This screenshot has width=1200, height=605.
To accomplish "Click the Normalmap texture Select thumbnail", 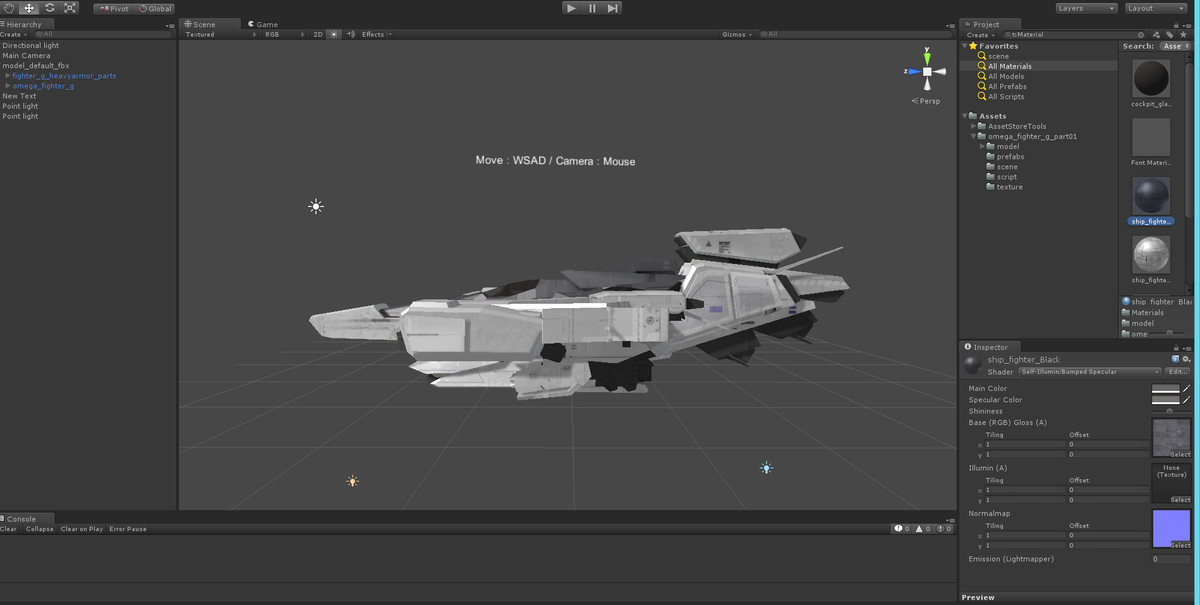I will tap(1171, 529).
